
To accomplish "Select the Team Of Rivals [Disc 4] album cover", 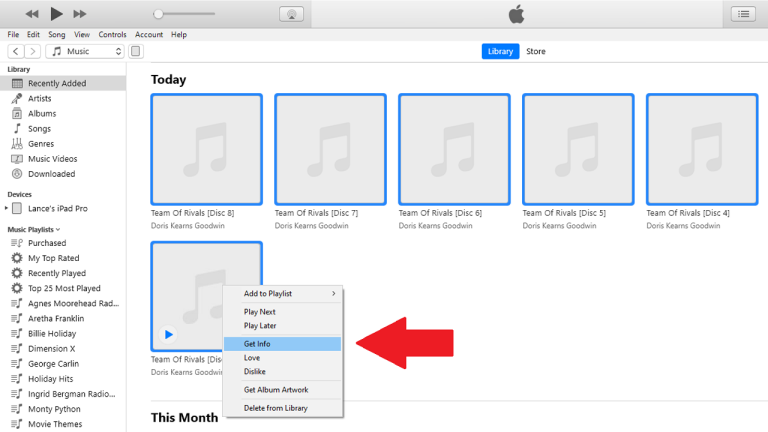I will tap(702, 149).
